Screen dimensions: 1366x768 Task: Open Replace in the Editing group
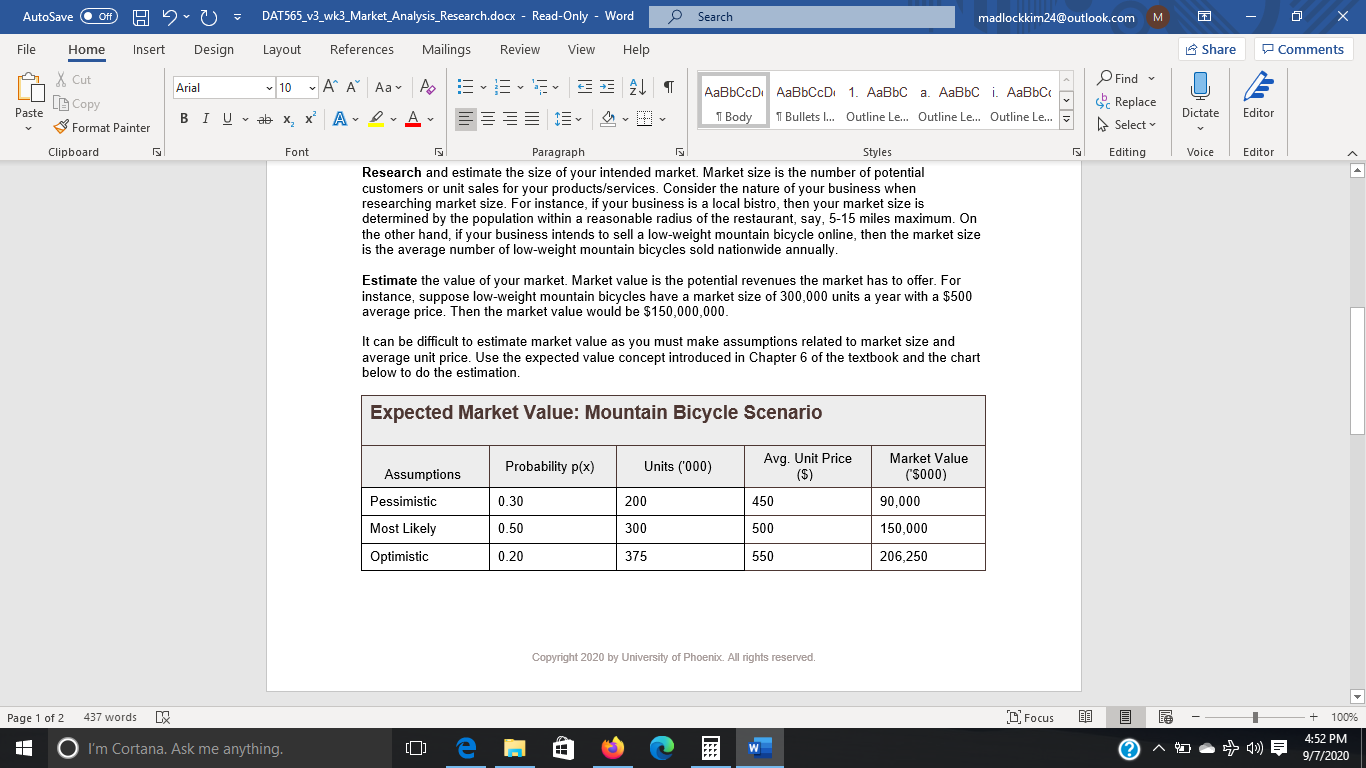click(x=1126, y=102)
